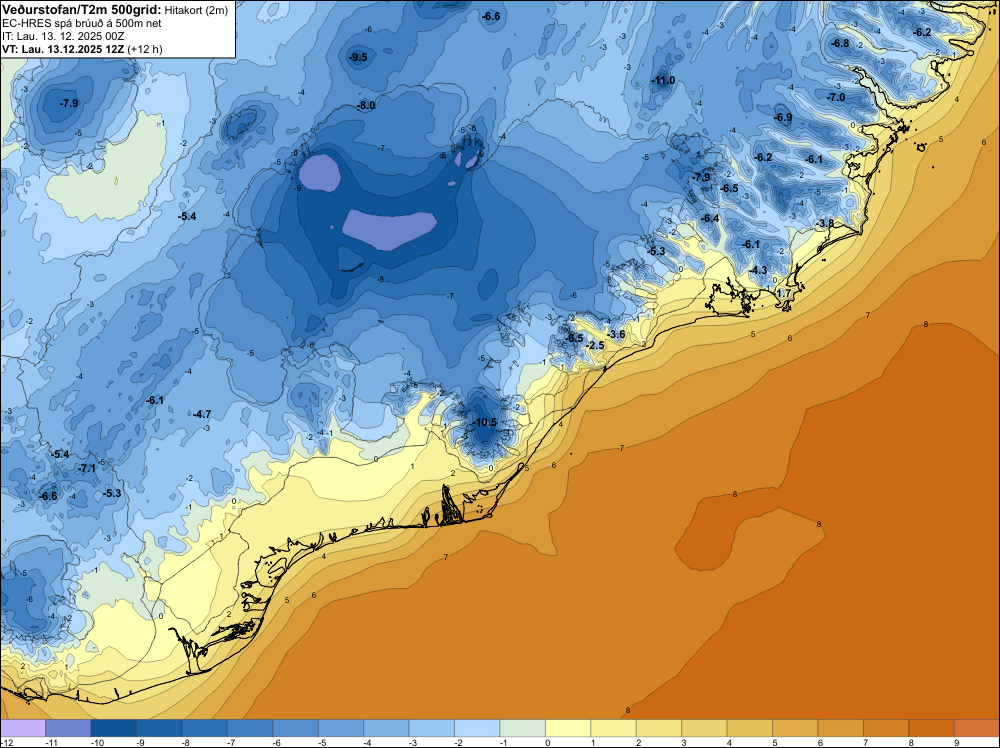Select the -4.7 temperature value

(x=202, y=414)
